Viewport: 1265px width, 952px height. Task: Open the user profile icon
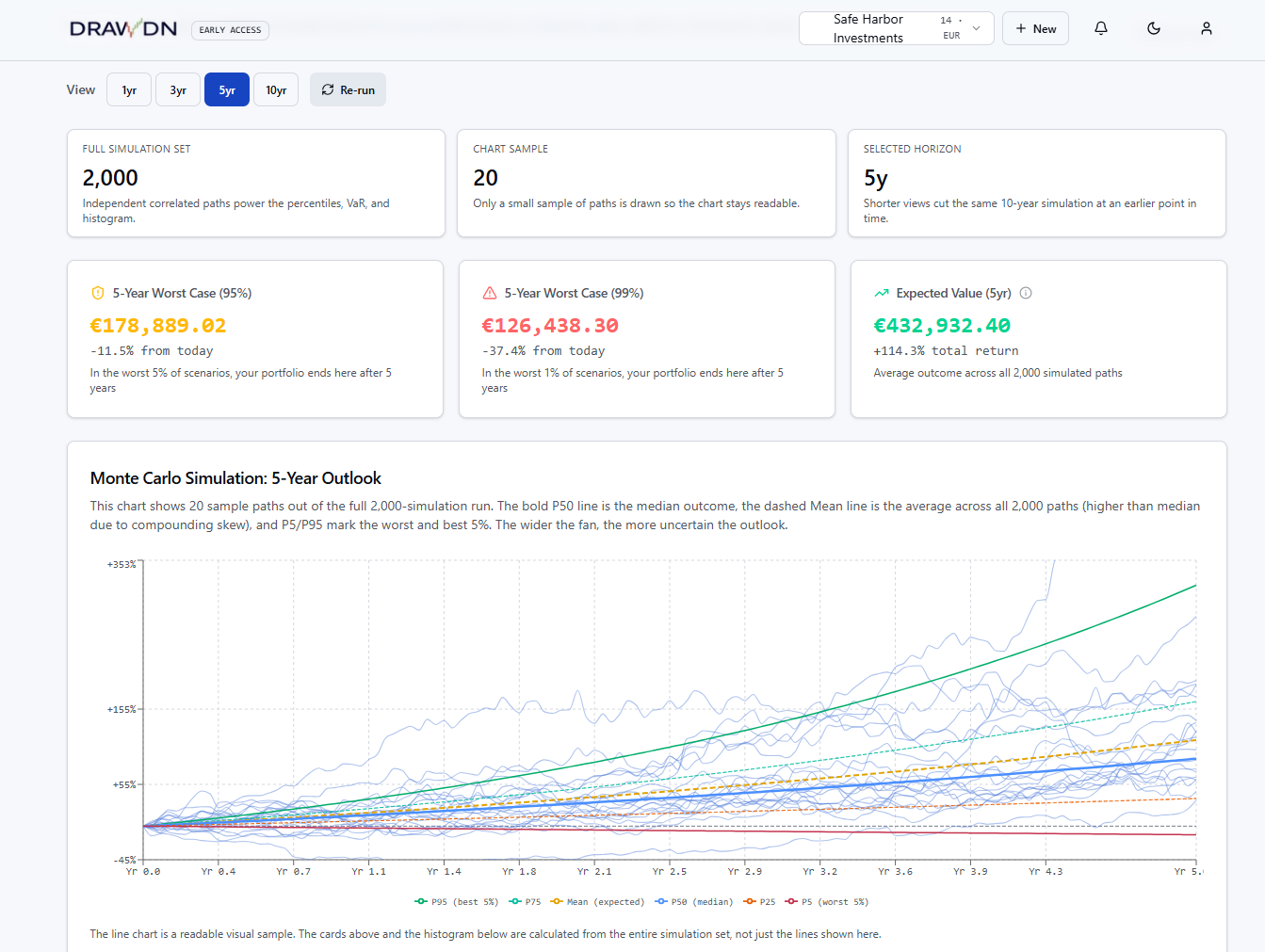point(1206,28)
